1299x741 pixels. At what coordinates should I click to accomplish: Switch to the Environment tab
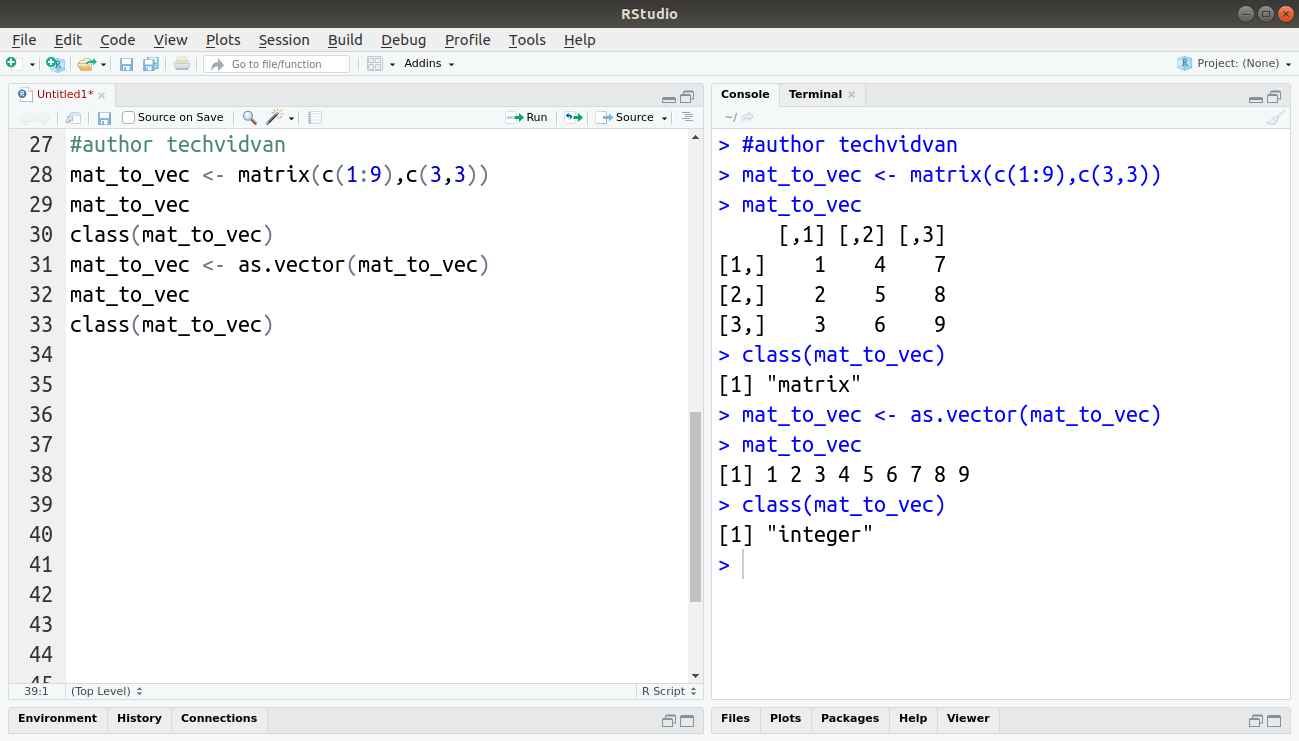coord(57,718)
